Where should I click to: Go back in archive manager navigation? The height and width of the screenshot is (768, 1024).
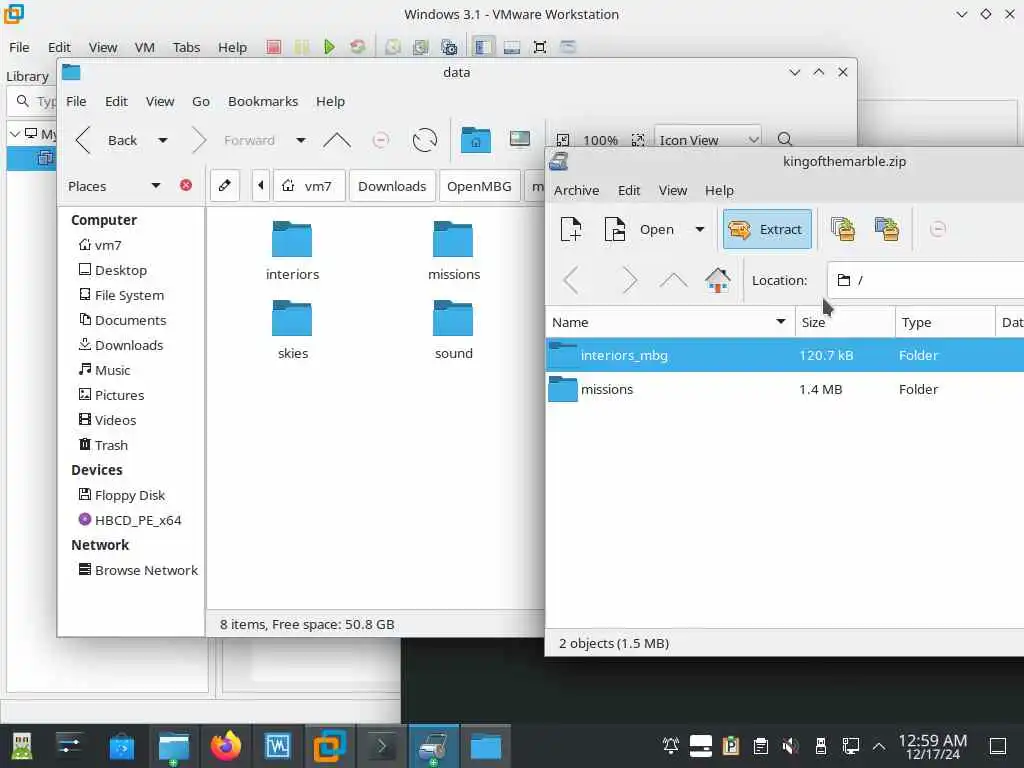coord(571,280)
